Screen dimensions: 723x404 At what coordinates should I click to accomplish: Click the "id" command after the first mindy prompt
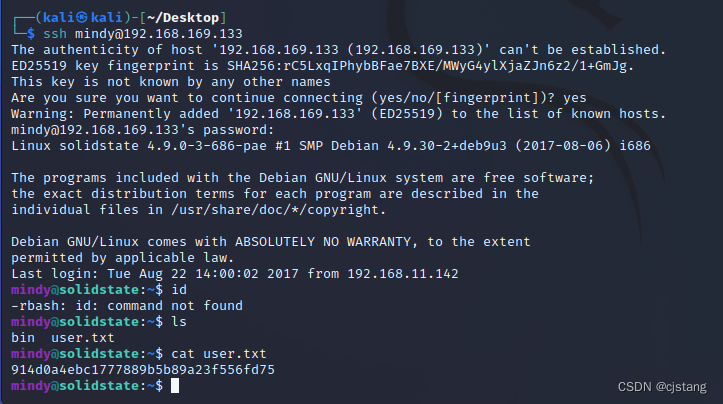coord(179,288)
